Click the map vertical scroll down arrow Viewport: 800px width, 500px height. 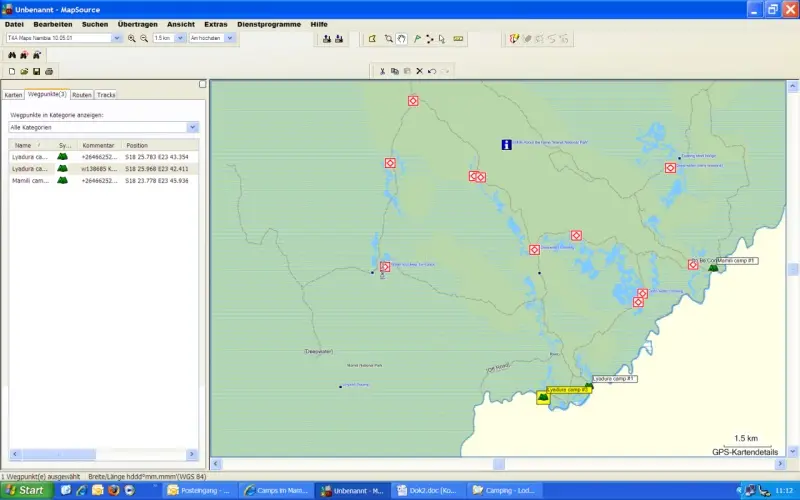(792, 452)
